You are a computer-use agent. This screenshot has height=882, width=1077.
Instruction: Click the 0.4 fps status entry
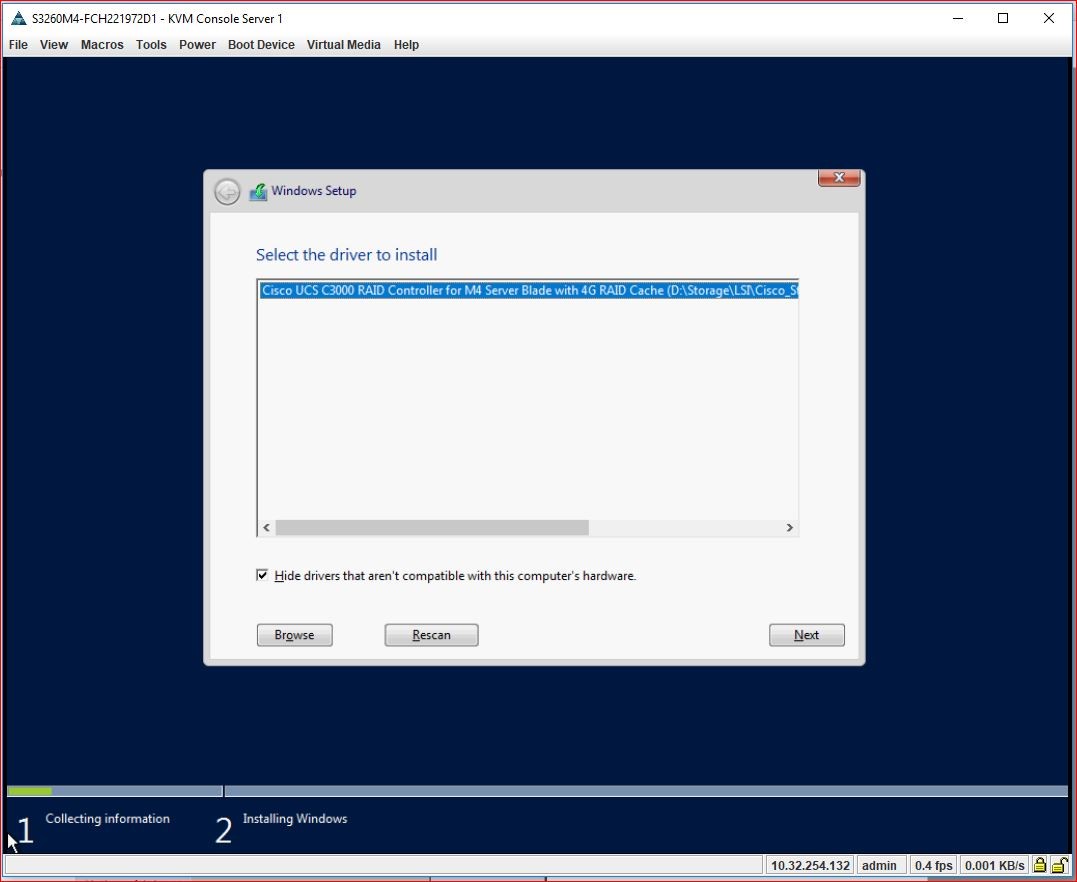[x=933, y=865]
